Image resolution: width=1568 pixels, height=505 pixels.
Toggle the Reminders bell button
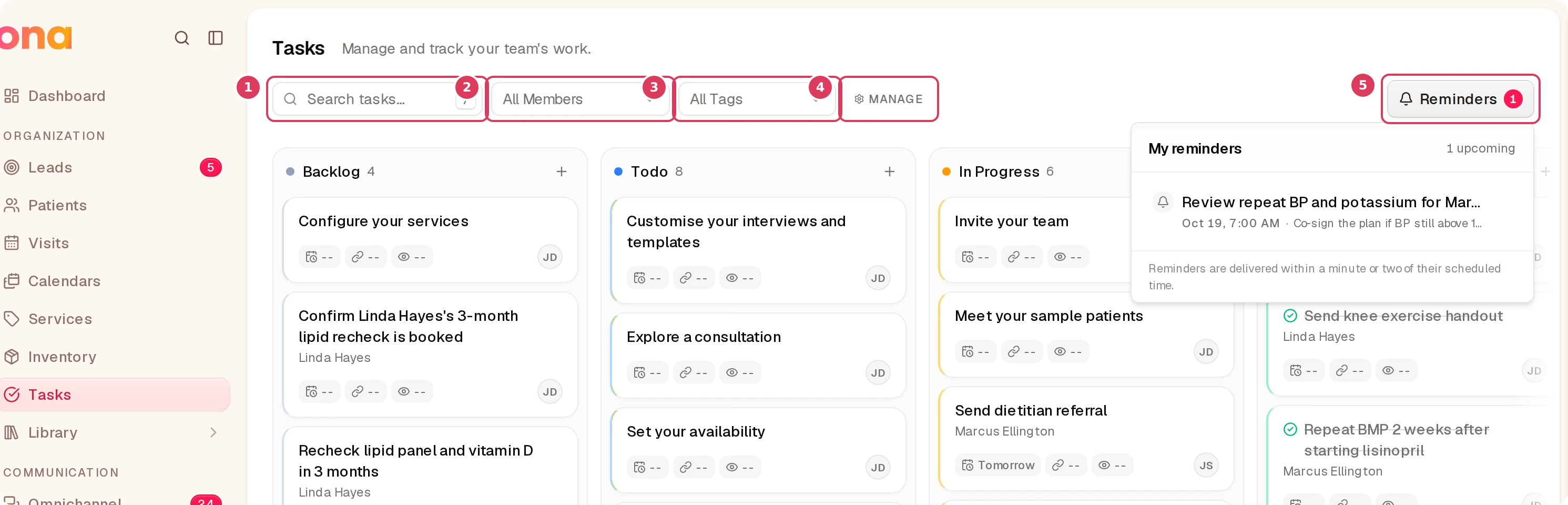(1460, 99)
